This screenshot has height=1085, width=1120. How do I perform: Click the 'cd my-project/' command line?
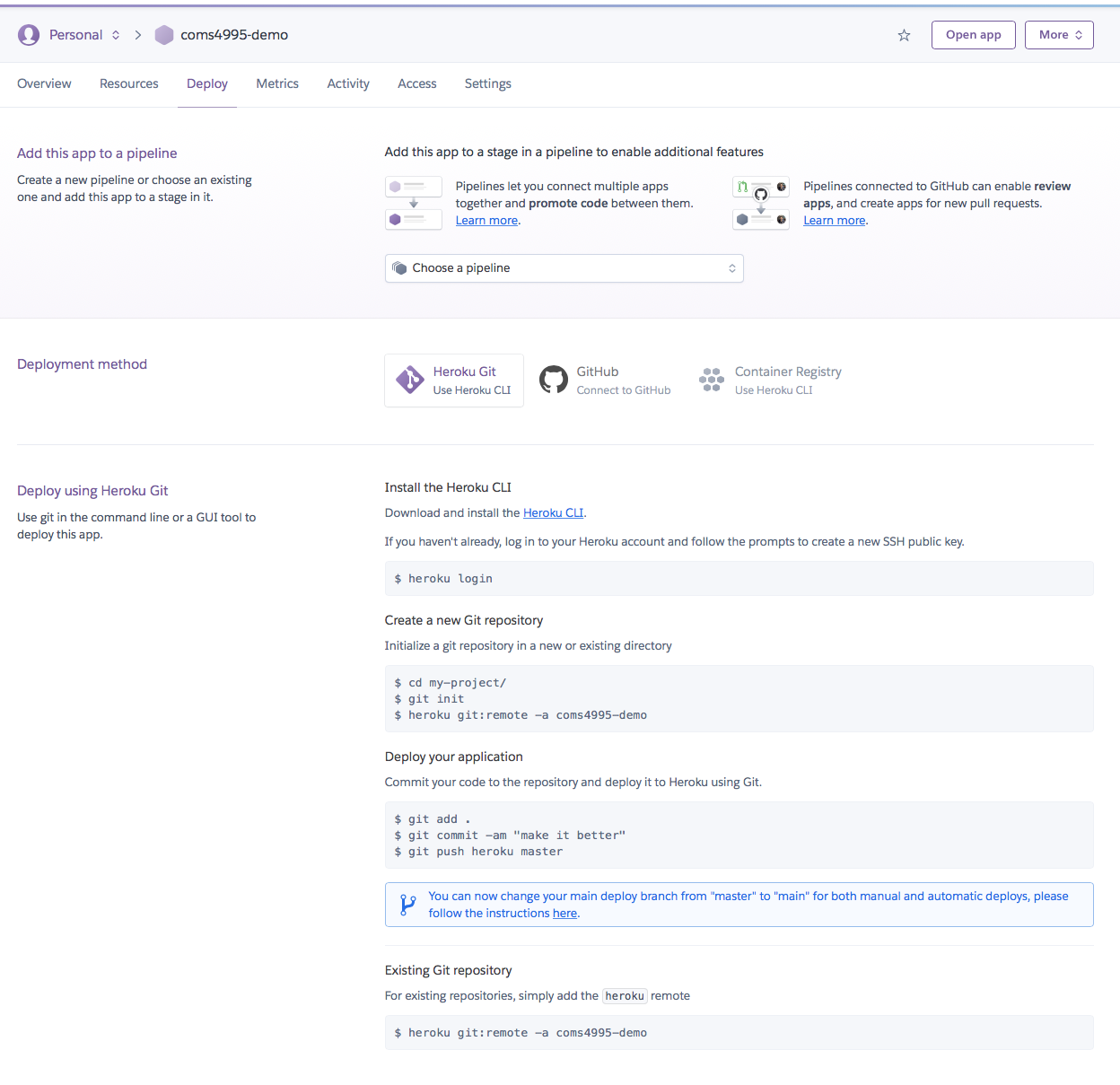[451, 683]
